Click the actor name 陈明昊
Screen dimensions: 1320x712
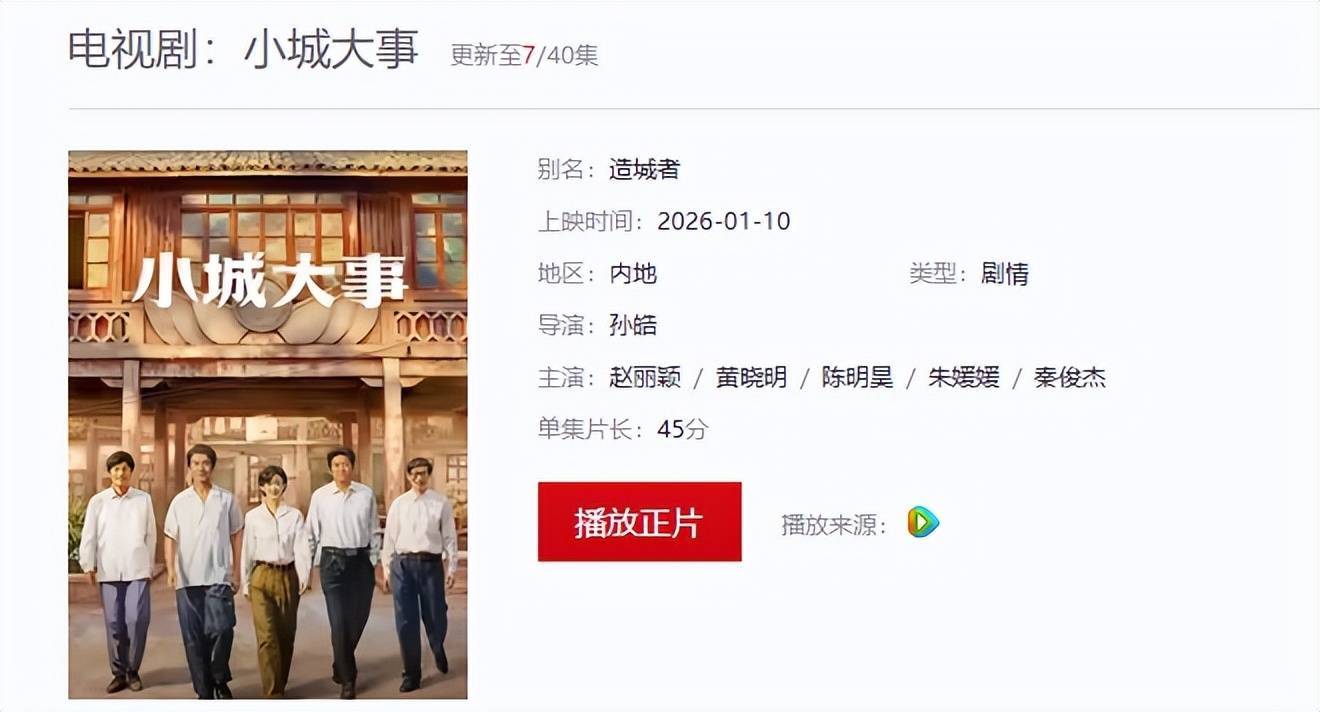click(858, 378)
